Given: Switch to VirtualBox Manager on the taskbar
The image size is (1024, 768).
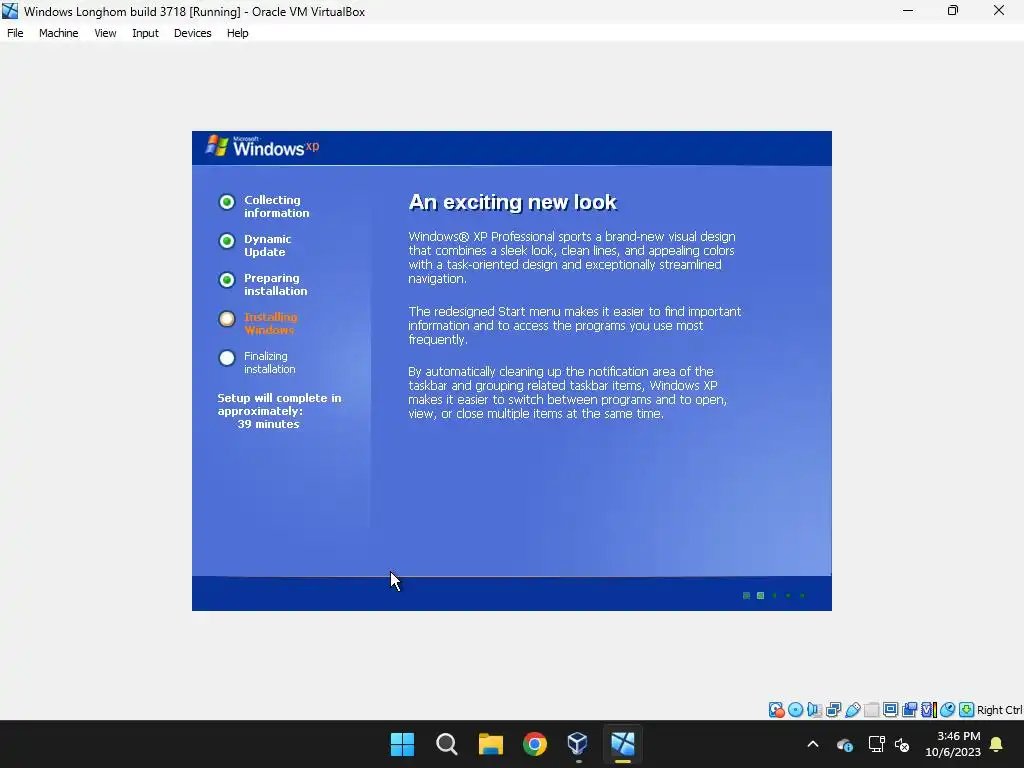Looking at the screenshot, I should click(579, 744).
